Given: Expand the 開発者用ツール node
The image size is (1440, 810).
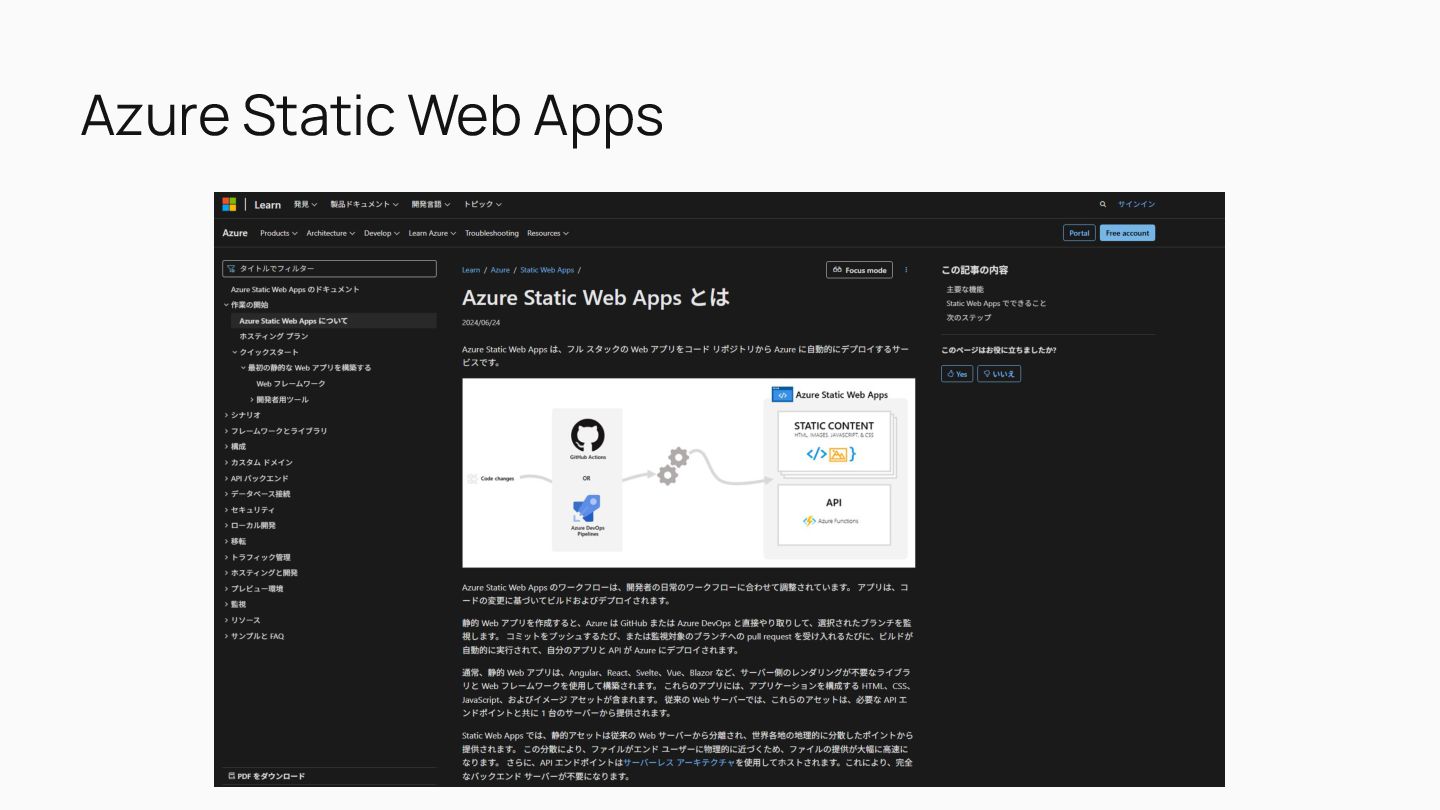Looking at the screenshot, I should 279,400.
